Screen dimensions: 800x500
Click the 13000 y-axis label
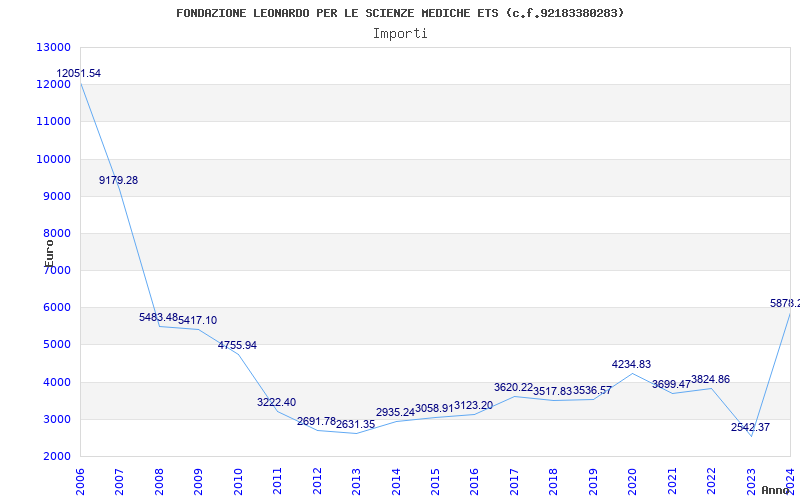(53, 47)
